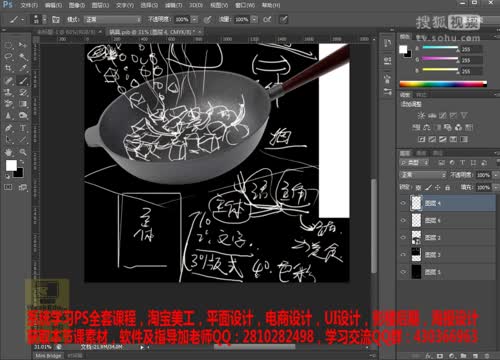500x360 pixels.
Task: Select the Hand tool
Action: (x=8, y=152)
